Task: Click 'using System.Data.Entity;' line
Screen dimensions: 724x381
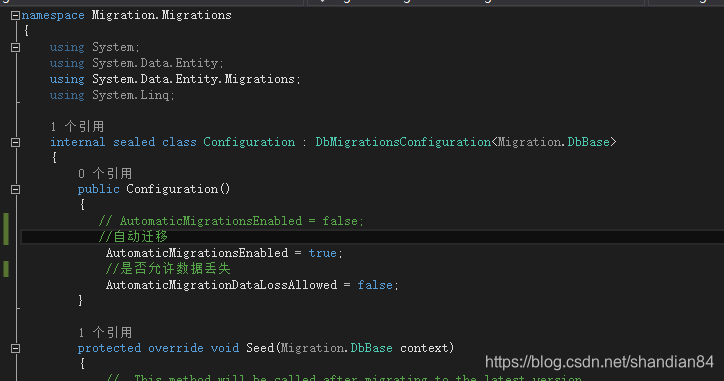Action: coord(137,63)
